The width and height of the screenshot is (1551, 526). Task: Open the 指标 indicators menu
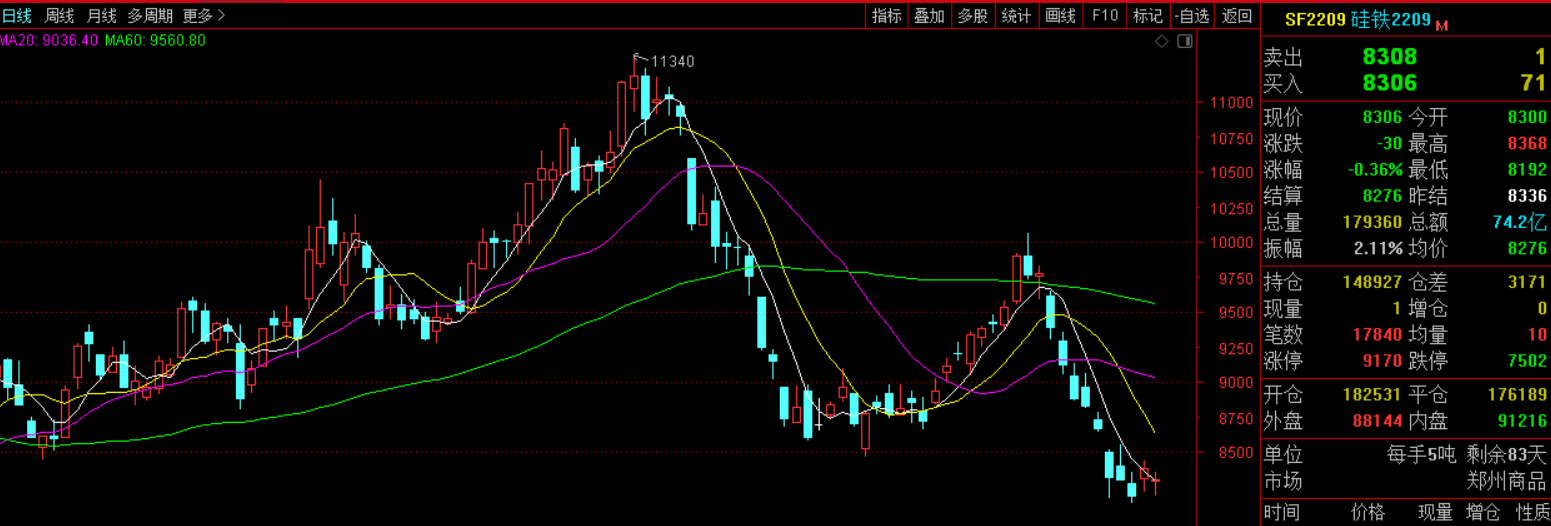[x=886, y=16]
